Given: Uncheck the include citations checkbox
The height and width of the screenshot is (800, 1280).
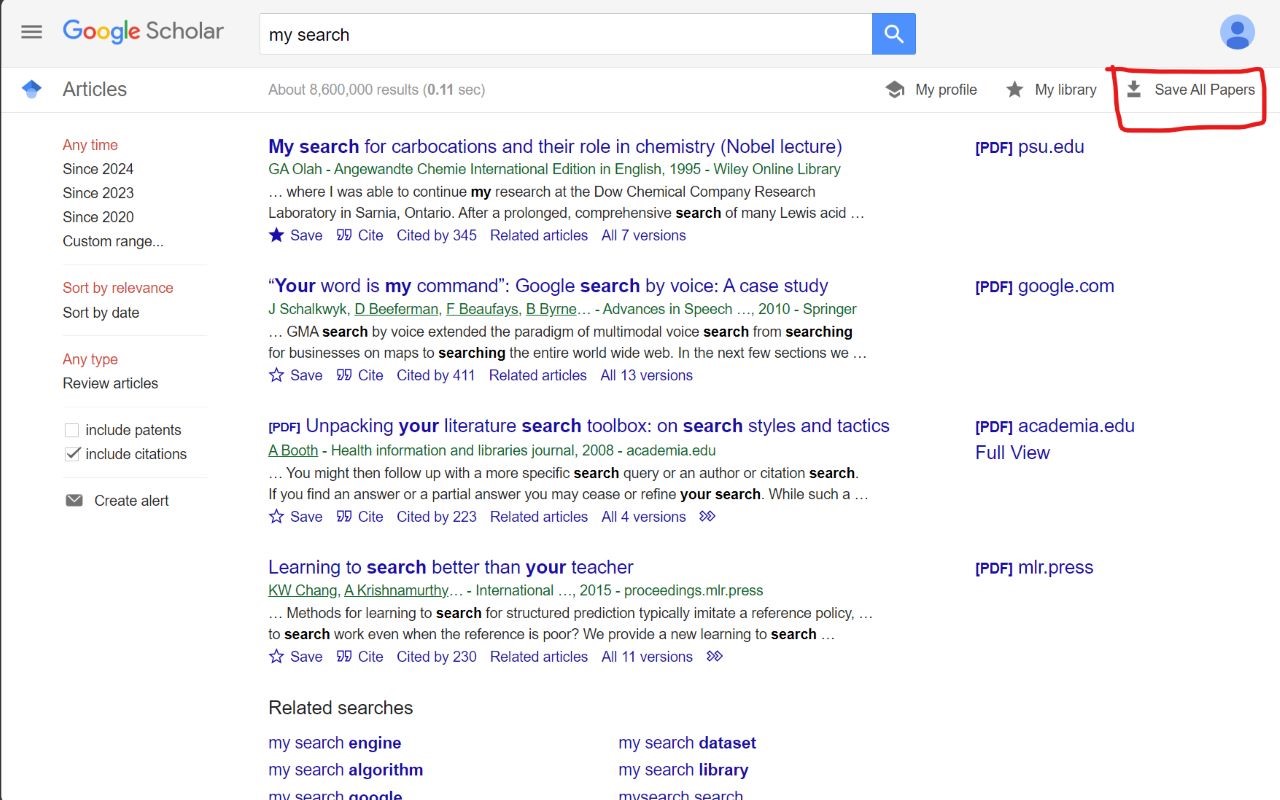Looking at the screenshot, I should pyautogui.click(x=72, y=454).
